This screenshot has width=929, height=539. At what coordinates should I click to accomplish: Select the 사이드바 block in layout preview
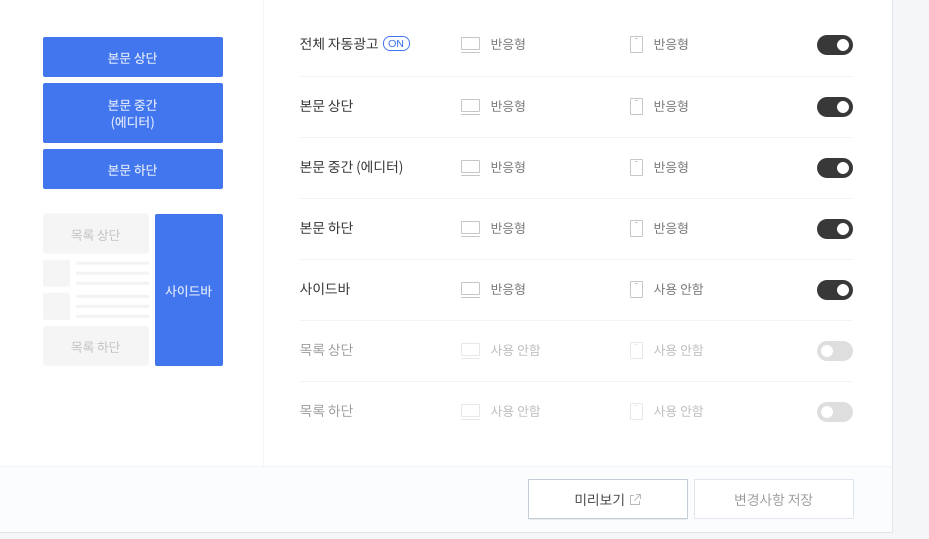point(189,290)
